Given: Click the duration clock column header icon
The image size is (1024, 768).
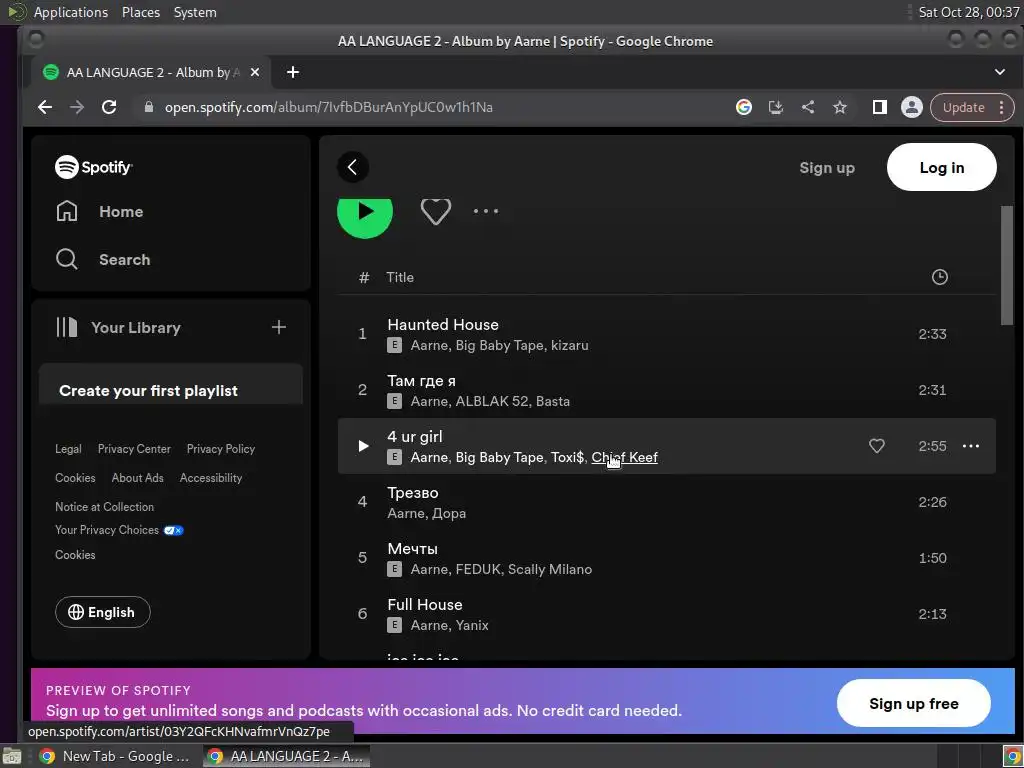Looking at the screenshot, I should click(939, 277).
